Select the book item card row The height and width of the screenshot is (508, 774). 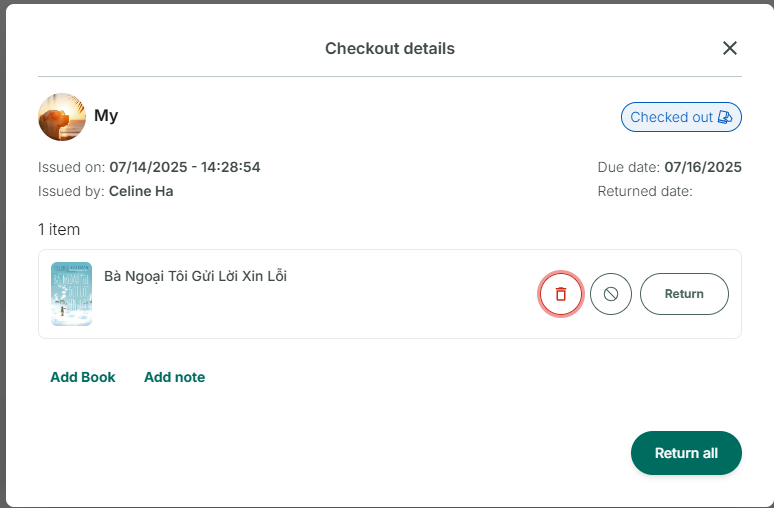390,294
